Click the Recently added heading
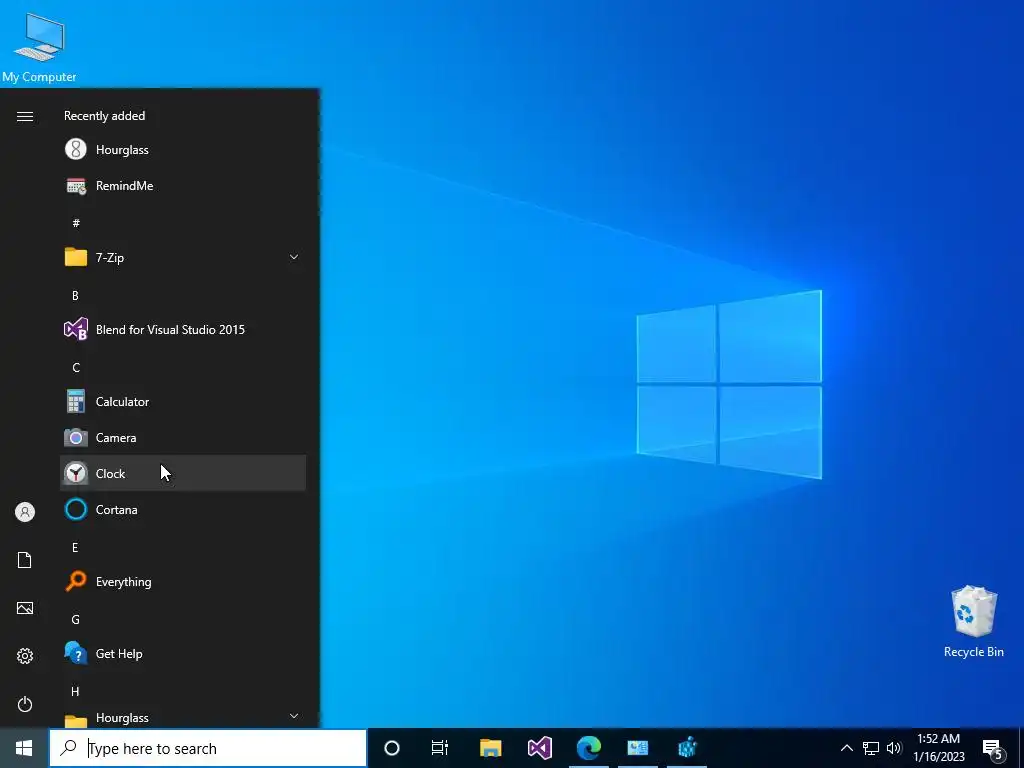Image resolution: width=1024 pixels, height=768 pixels. [104, 116]
